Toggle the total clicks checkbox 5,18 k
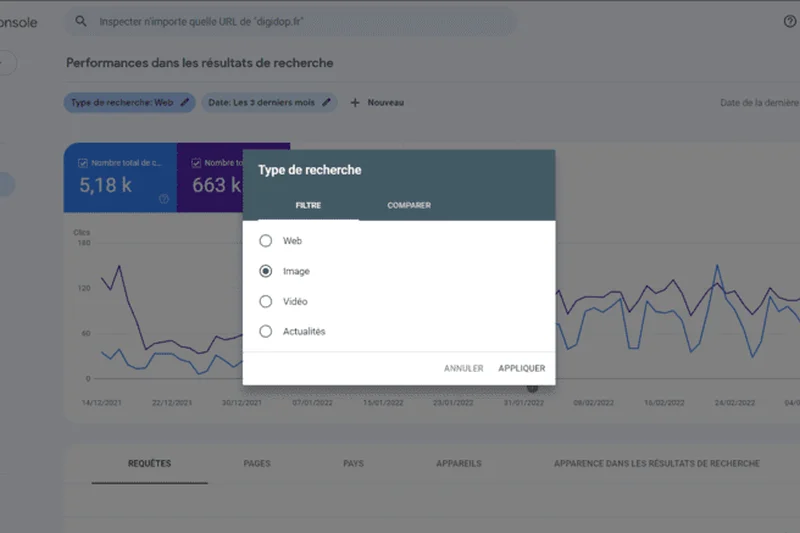The height and width of the screenshot is (533, 800). (x=83, y=163)
